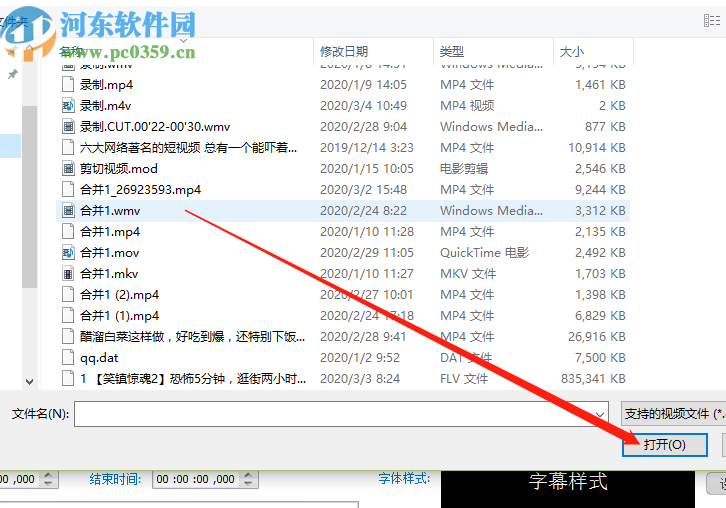The image size is (726, 508).
Task: Click the size value 835,341 KB
Action: 593,378
